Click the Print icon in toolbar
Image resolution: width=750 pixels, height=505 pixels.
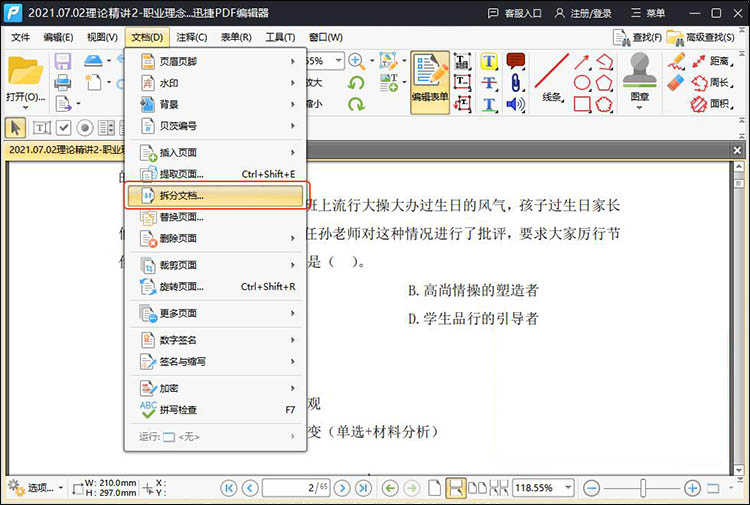[x=63, y=83]
